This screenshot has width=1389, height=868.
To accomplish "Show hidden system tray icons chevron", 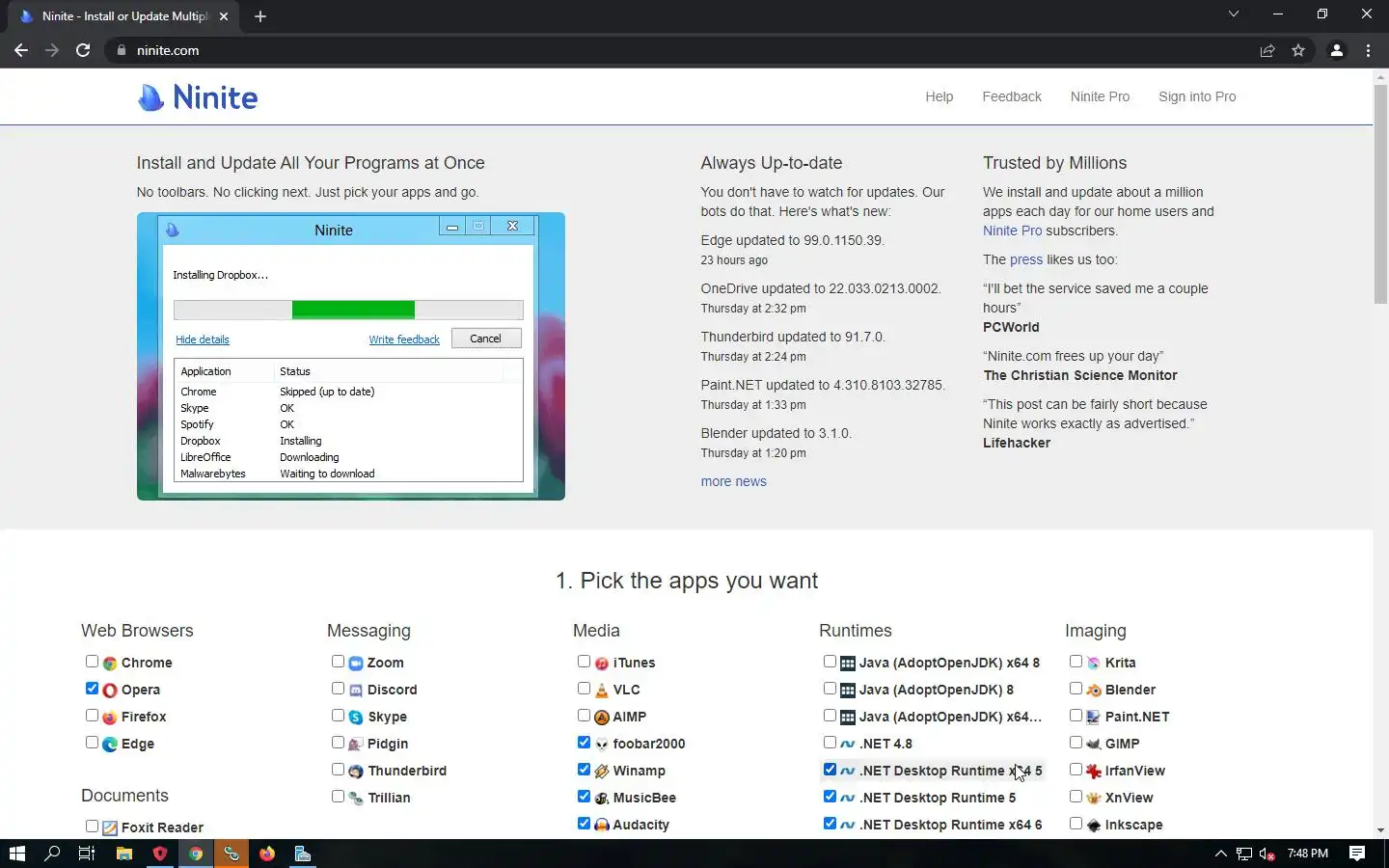I will 1220,854.
